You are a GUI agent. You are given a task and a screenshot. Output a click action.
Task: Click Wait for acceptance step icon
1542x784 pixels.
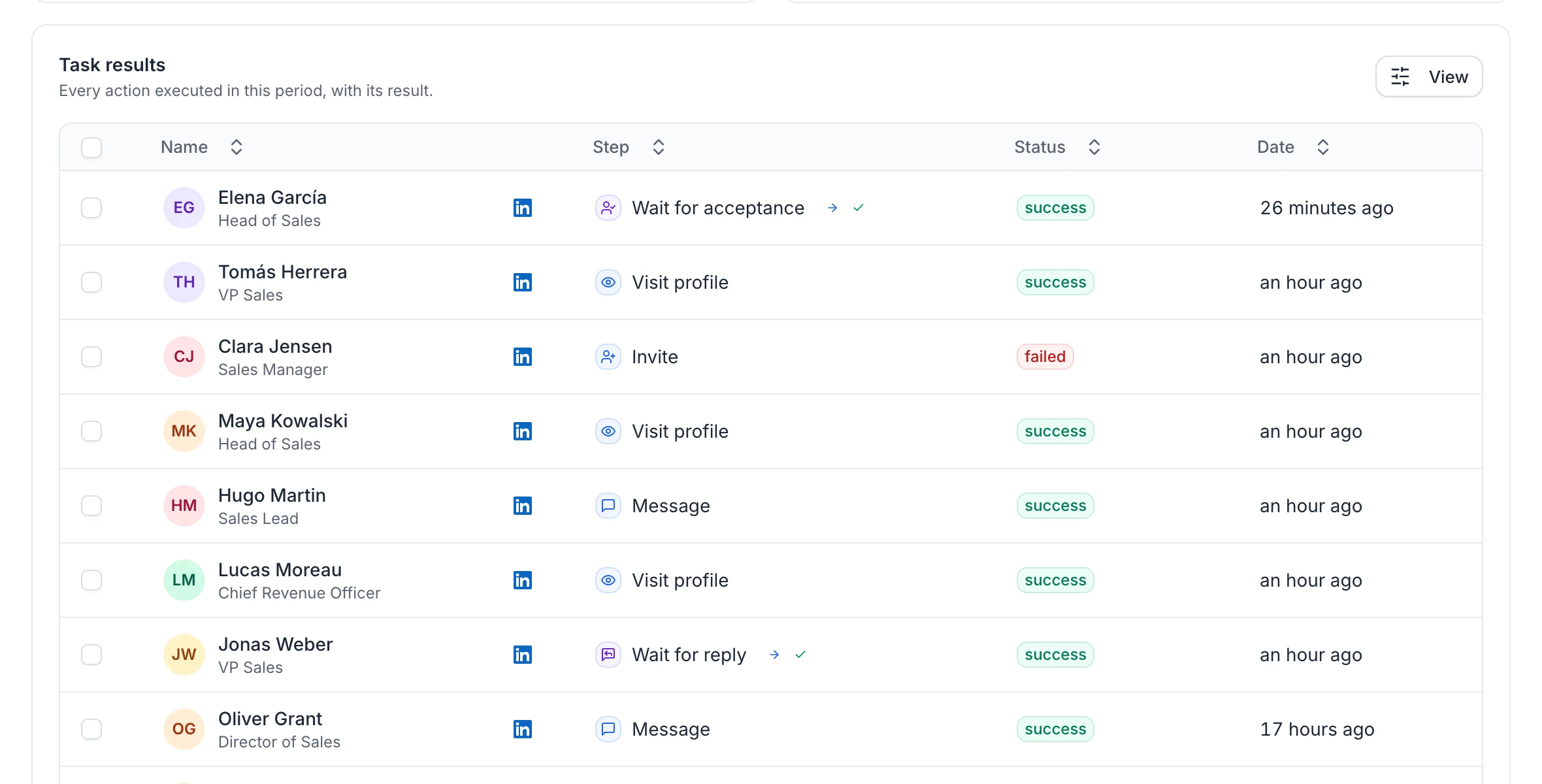608,208
